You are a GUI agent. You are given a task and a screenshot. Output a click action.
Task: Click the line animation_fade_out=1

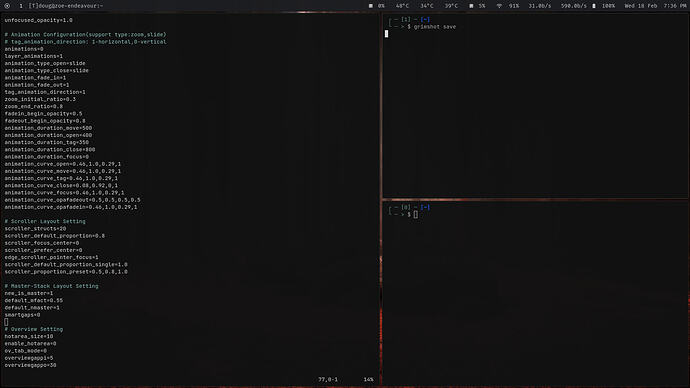pos(37,85)
